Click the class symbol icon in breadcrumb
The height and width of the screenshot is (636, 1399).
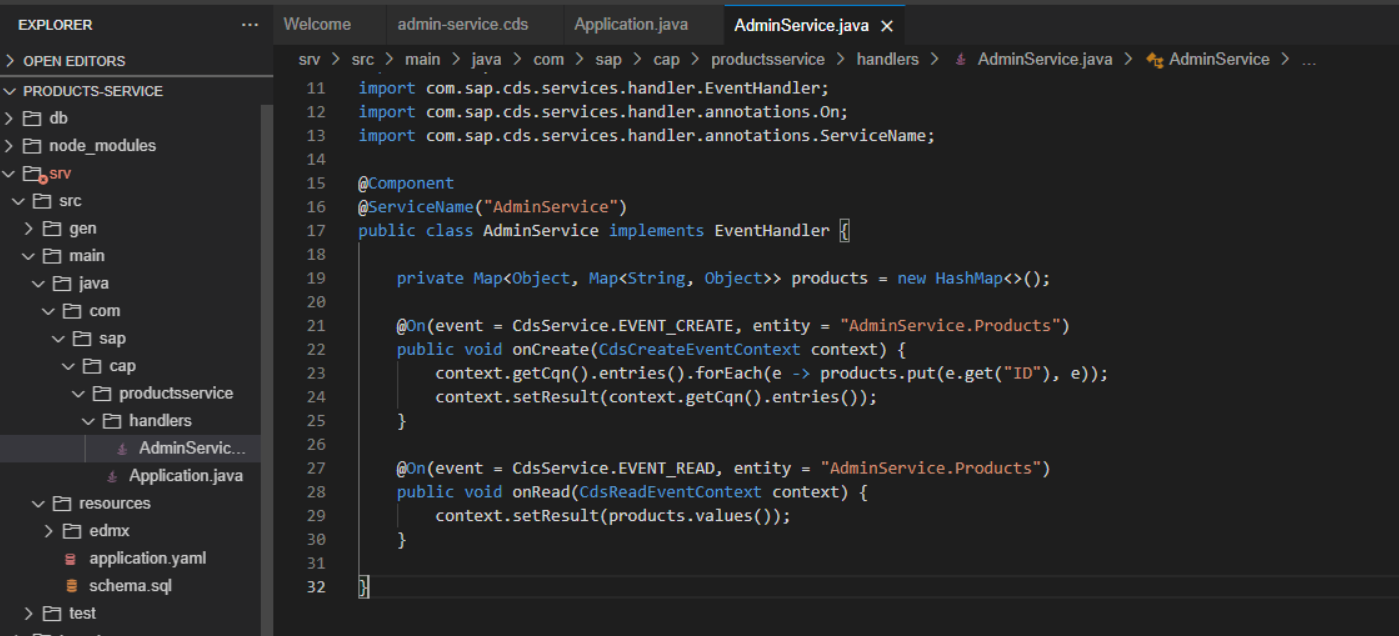(x=1154, y=60)
